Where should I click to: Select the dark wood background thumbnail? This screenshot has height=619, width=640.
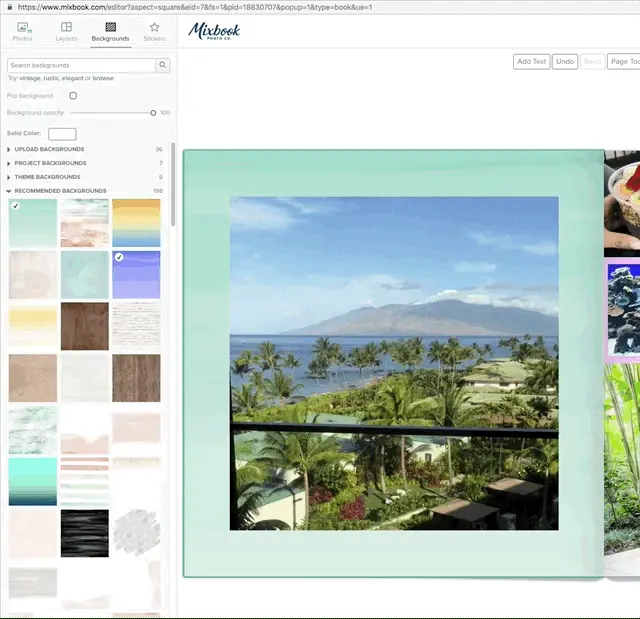84,326
